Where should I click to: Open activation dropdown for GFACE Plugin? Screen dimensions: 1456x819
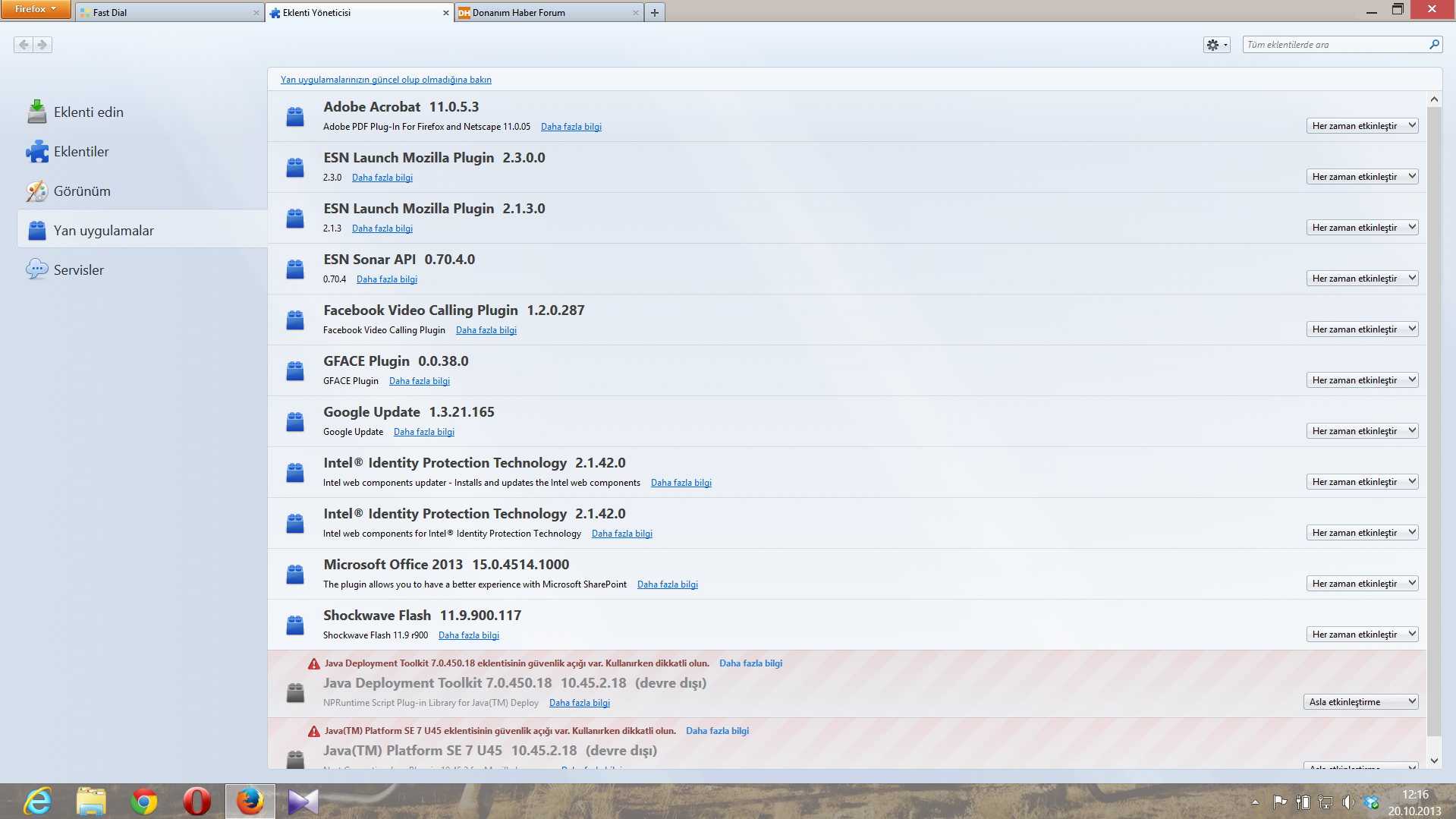pos(1362,380)
